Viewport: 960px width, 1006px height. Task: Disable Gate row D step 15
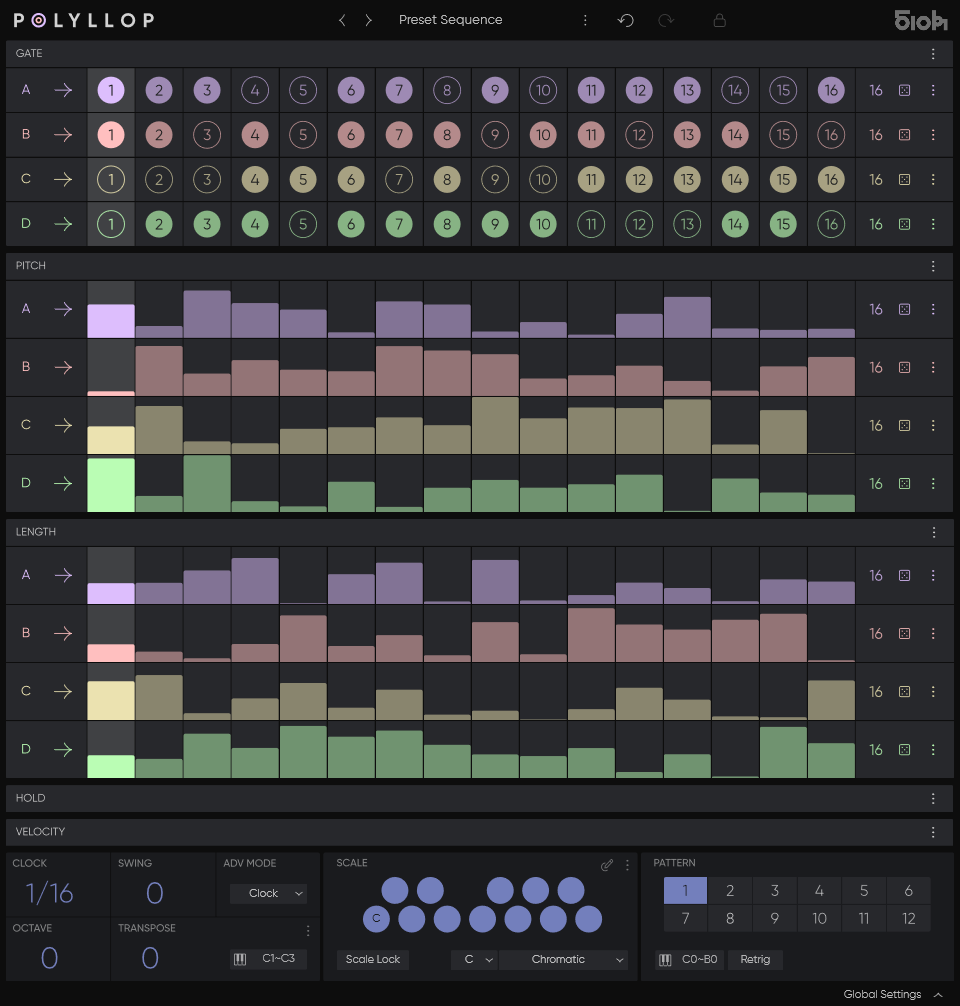pyautogui.click(x=783, y=225)
